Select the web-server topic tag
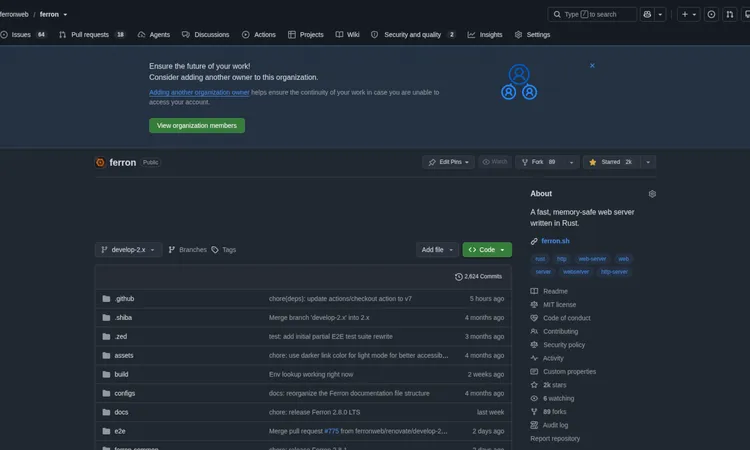750x450 pixels. [x=592, y=259]
